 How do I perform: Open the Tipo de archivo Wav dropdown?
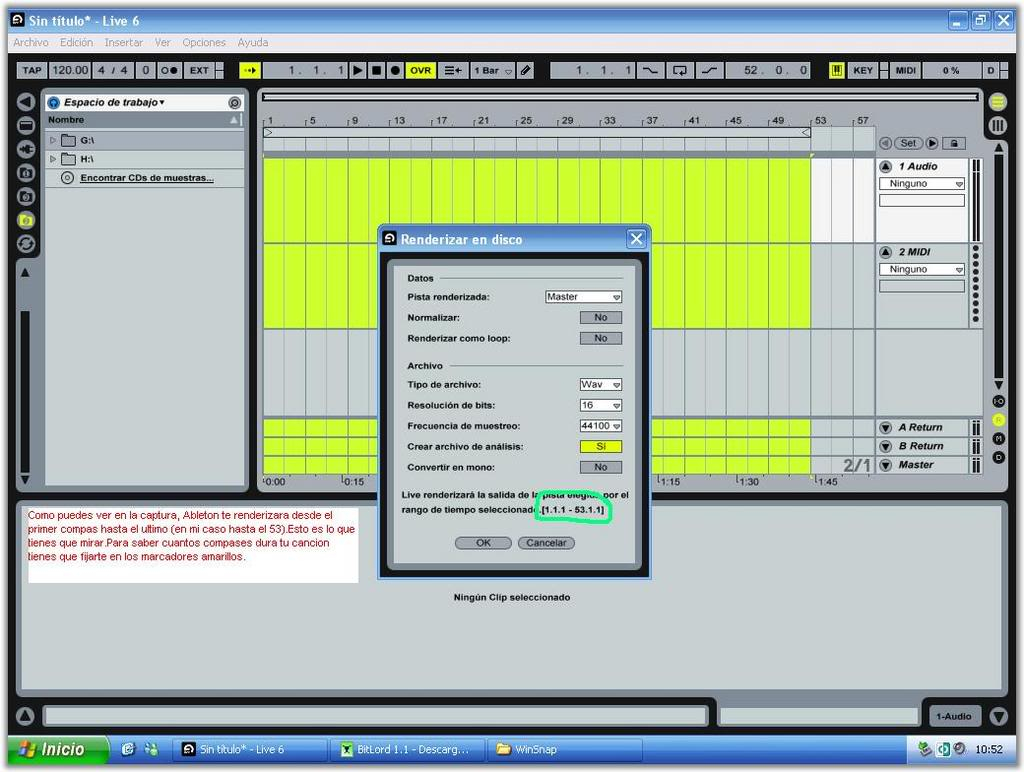600,385
